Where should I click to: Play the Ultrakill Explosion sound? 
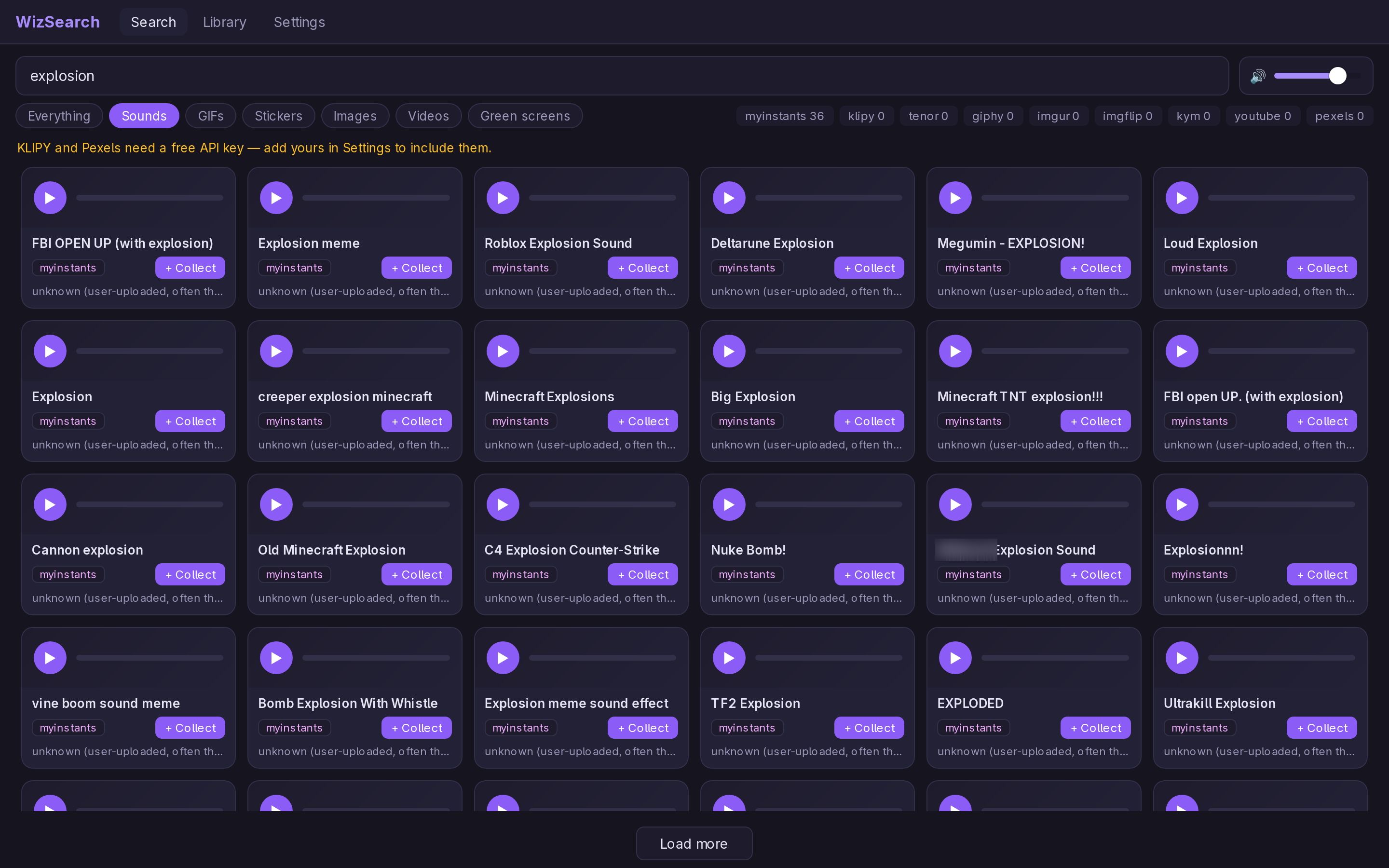[x=1182, y=657]
